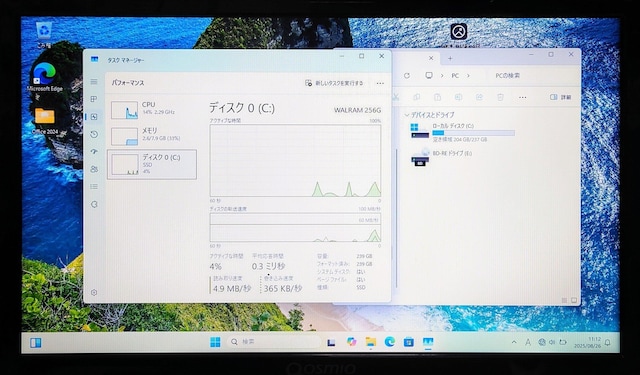This screenshot has width=640, height=375.
Task: Select メモリ performance graph entry
Action: pos(152,136)
